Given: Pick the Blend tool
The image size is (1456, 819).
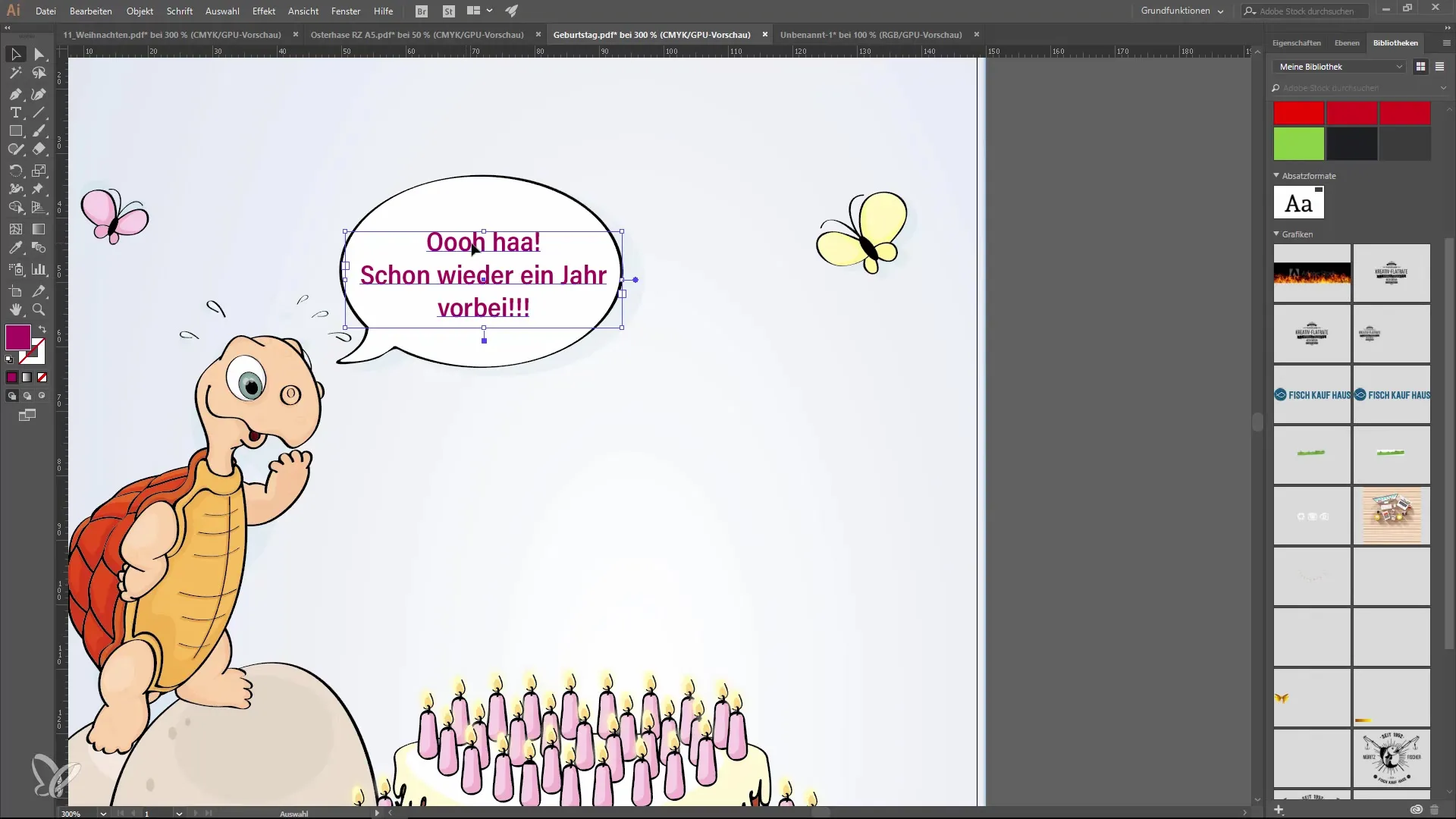Looking at the screenshot, I should [39, 248].
